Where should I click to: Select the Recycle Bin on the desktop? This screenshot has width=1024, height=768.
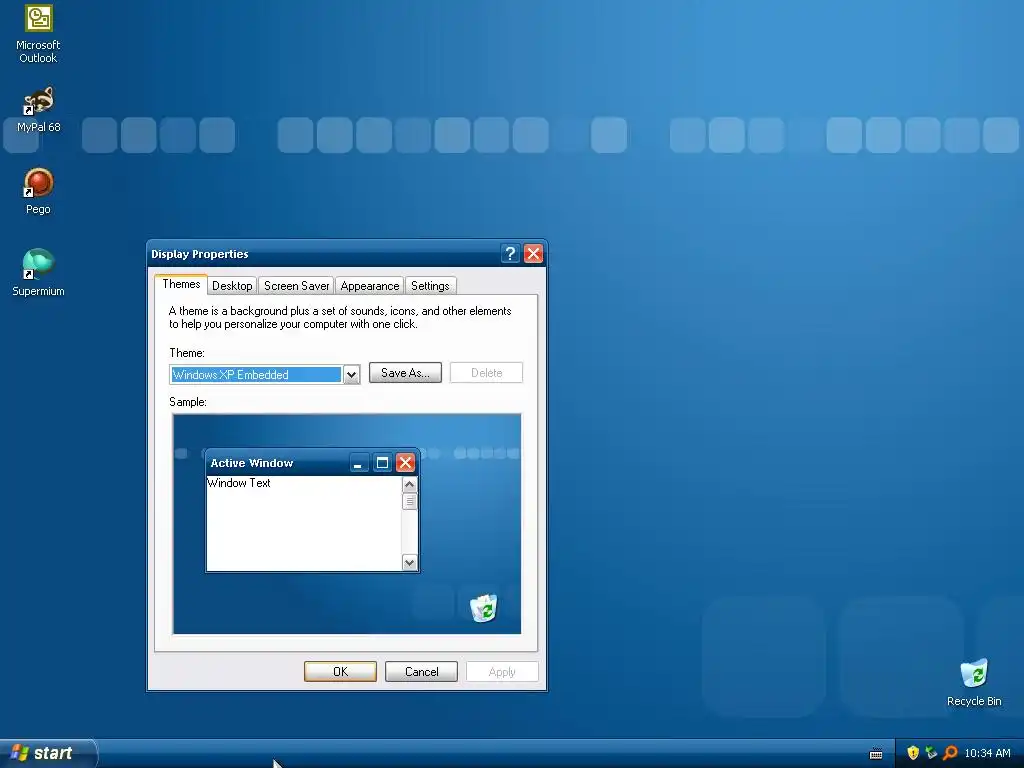[974, 683]
